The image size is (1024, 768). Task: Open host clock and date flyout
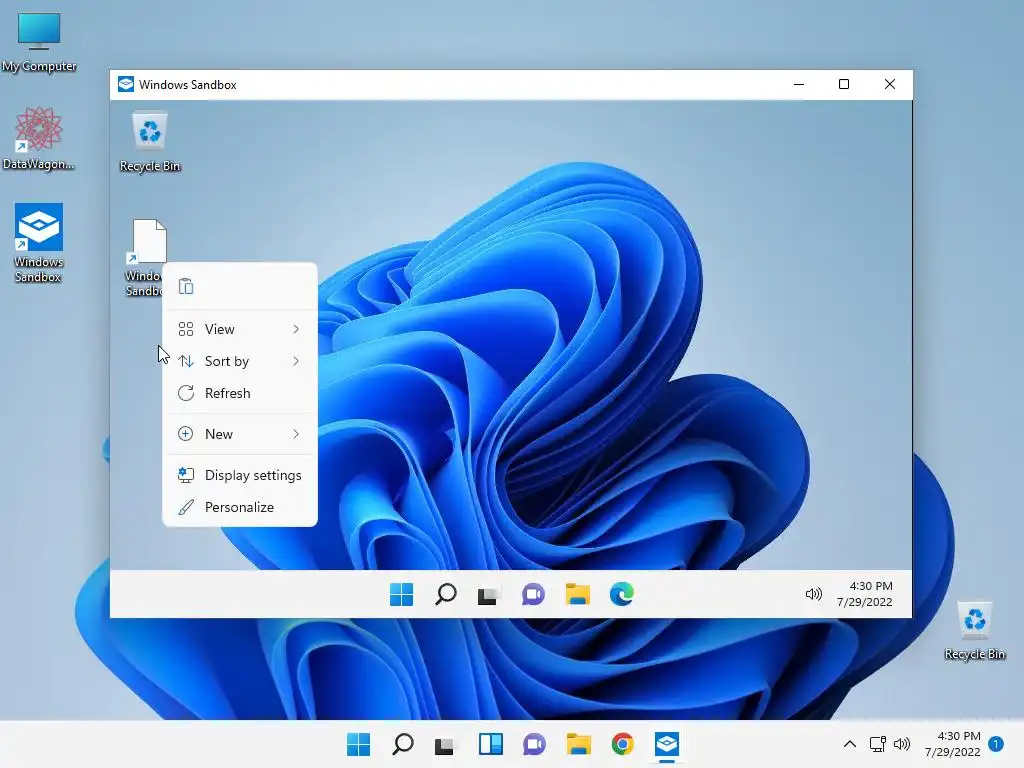point(952,744)
